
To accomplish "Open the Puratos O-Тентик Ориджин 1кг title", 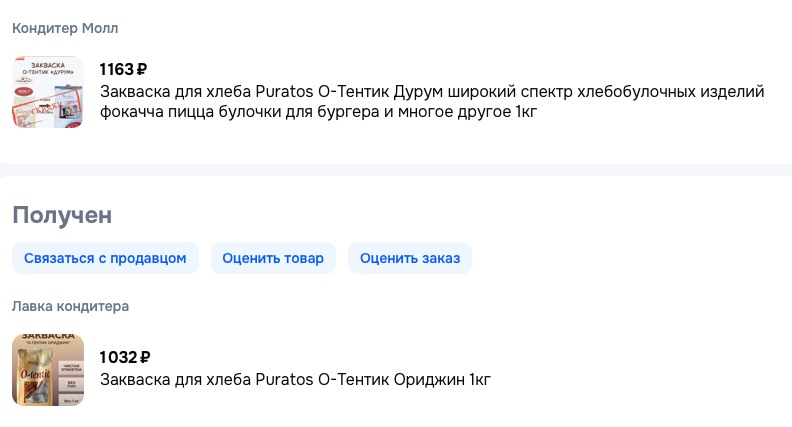I will (x=295, y=380).
